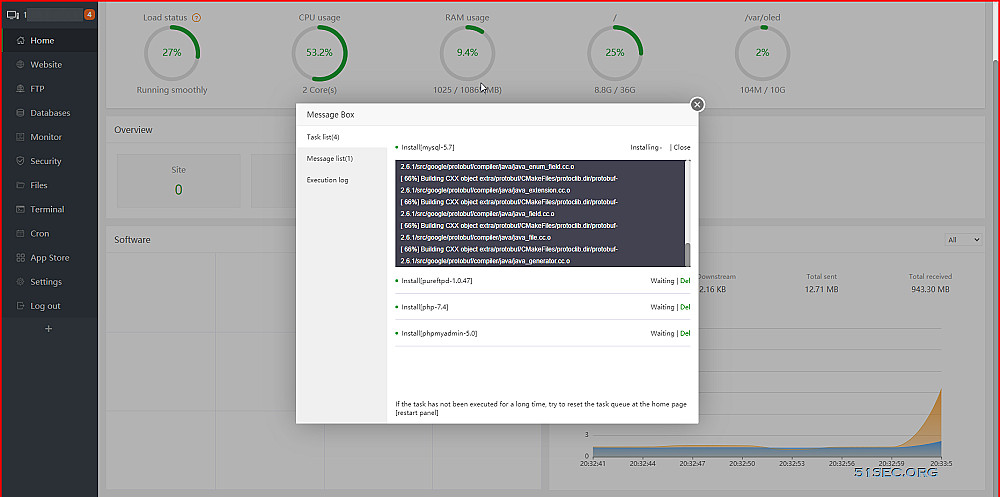Click the Install[mysql-5.7] task title
1000x497 pixels.
click(428, 147)
